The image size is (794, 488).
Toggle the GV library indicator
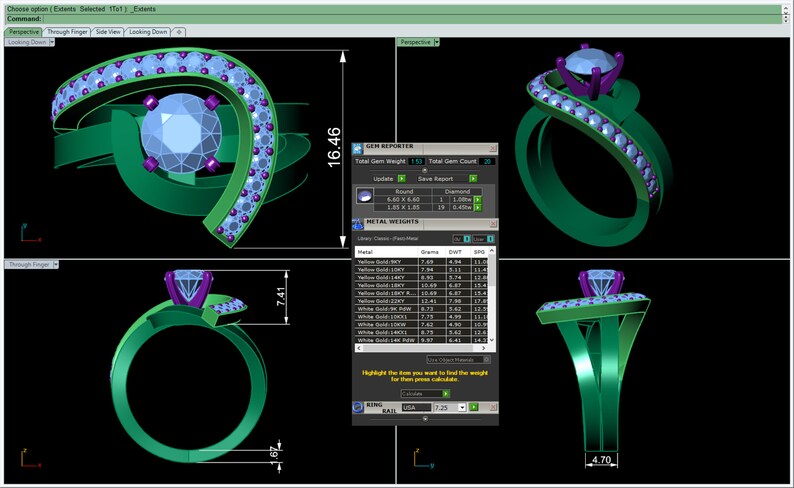[x=461, y=239]
